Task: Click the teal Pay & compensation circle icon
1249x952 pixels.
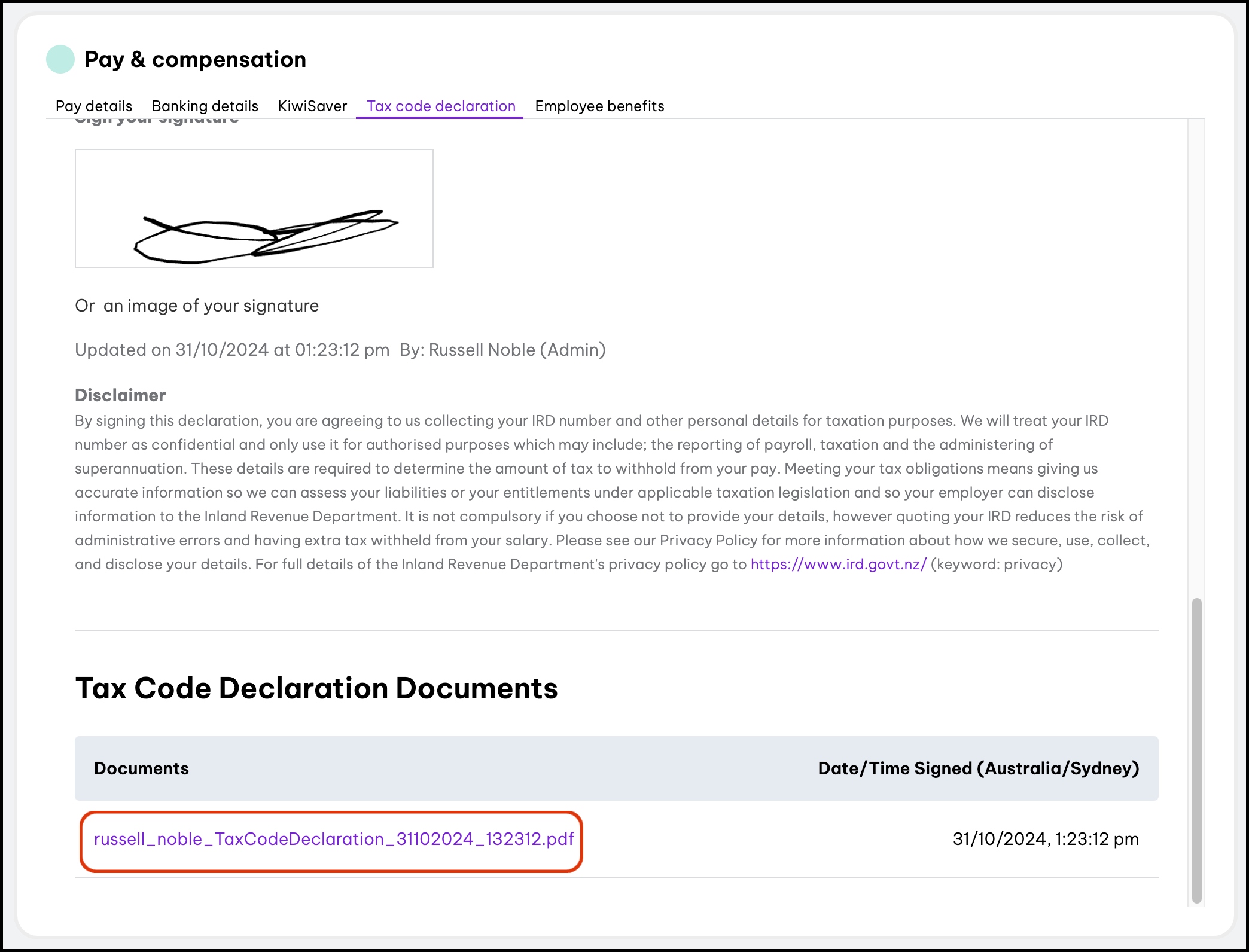Action: coord(60,59)
